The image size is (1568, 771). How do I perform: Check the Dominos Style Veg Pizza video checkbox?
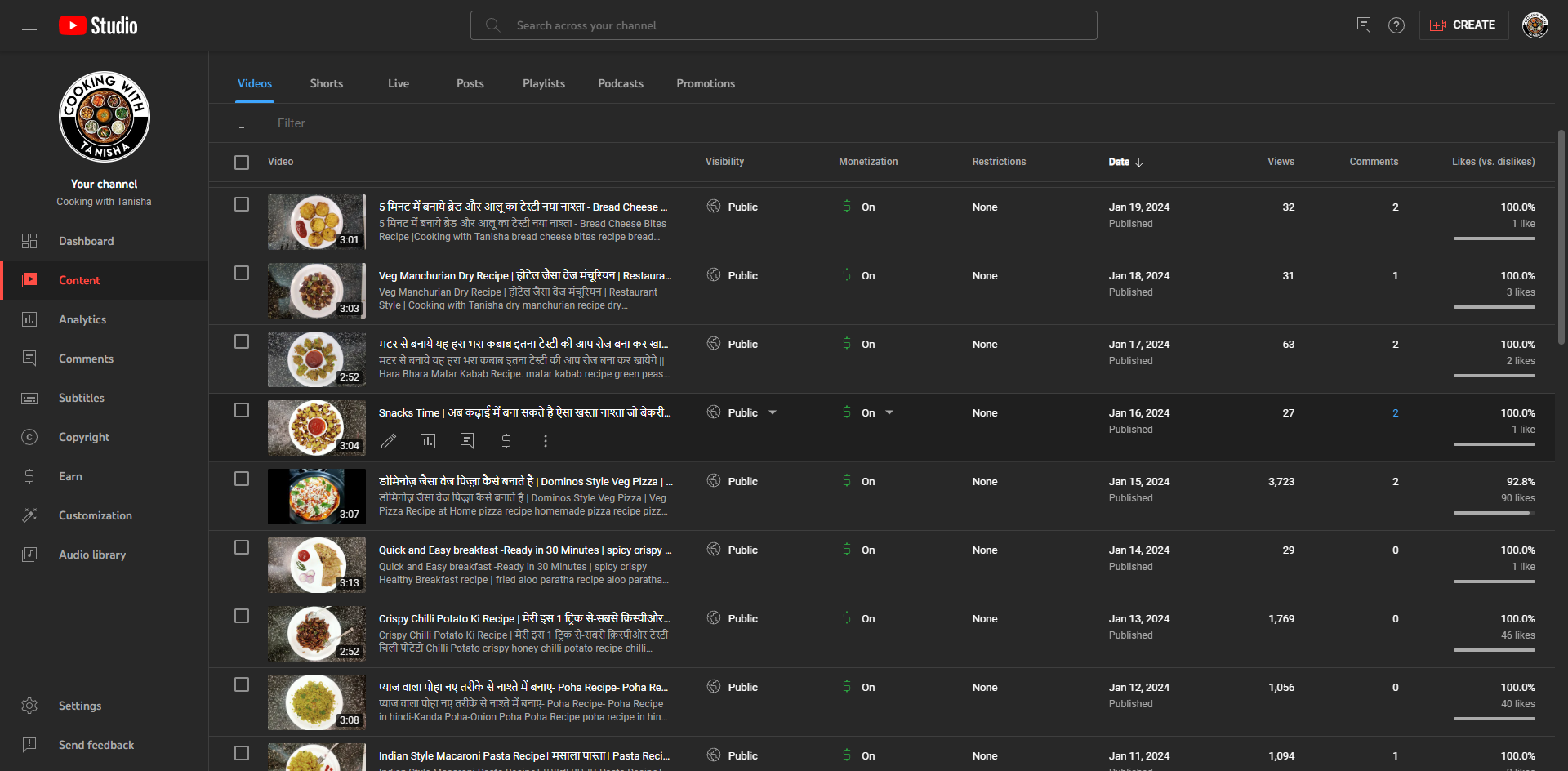(x=242, y=479)
